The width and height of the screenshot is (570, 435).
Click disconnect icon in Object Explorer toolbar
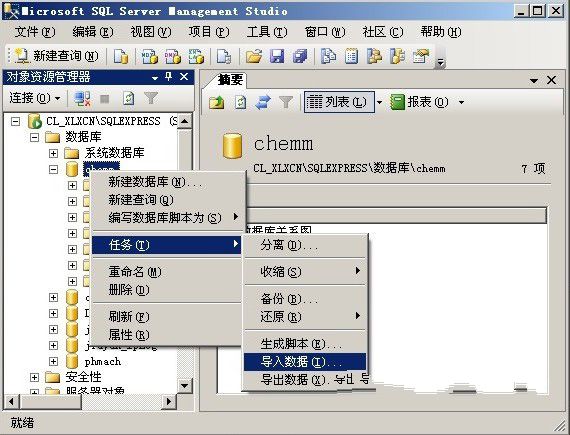83,98
